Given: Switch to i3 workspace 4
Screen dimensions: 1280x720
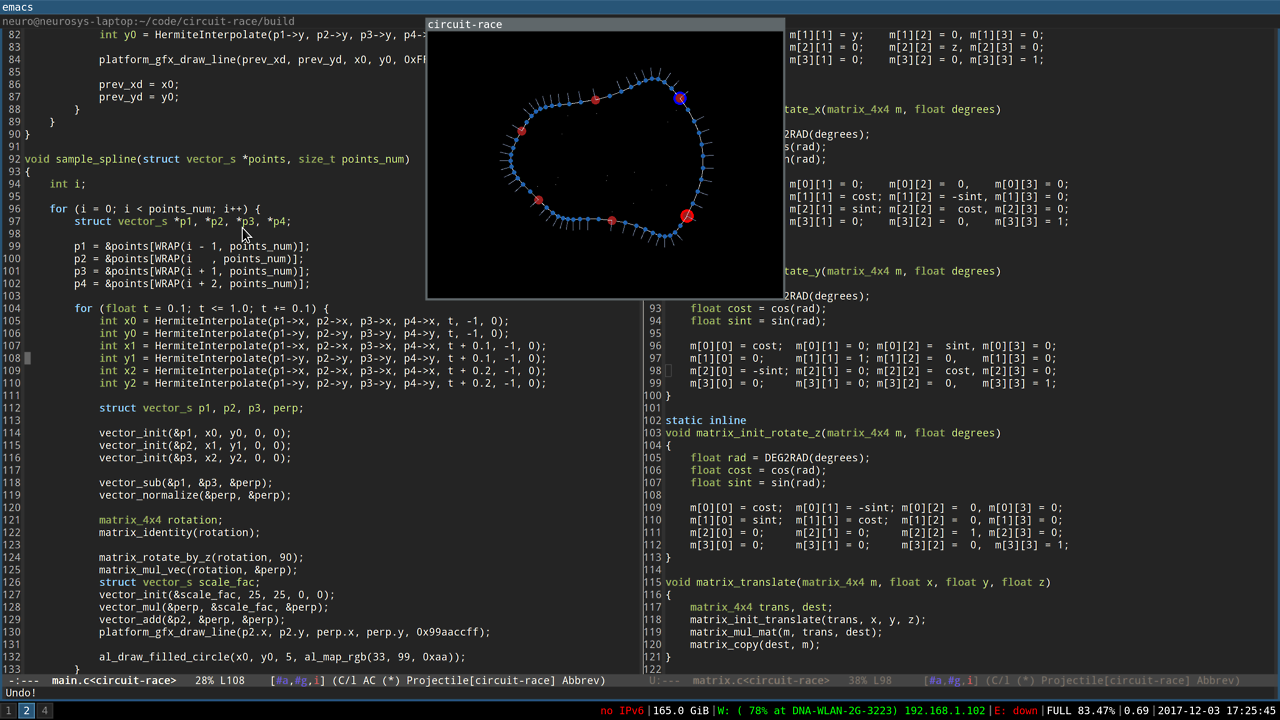Looking at the screenshot, I should click(45, 711).
